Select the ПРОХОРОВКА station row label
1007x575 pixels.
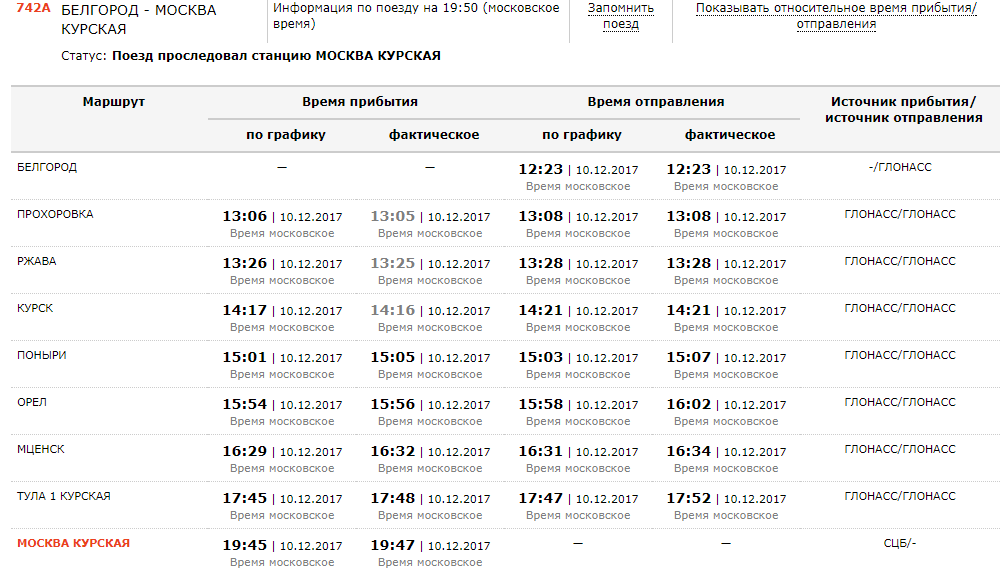pyautogui.click(x=55, y=214)
